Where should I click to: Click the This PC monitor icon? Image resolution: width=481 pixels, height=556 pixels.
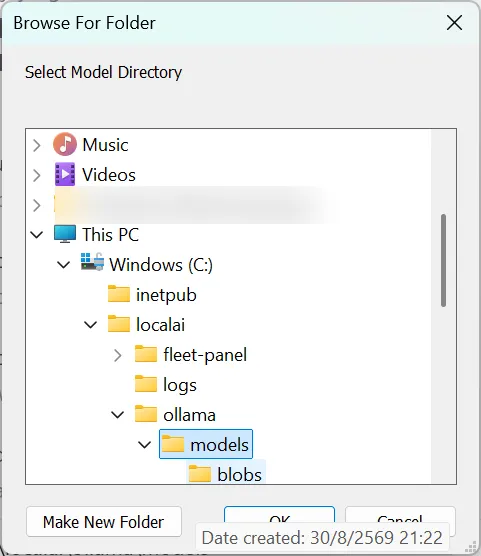point(65,234)
